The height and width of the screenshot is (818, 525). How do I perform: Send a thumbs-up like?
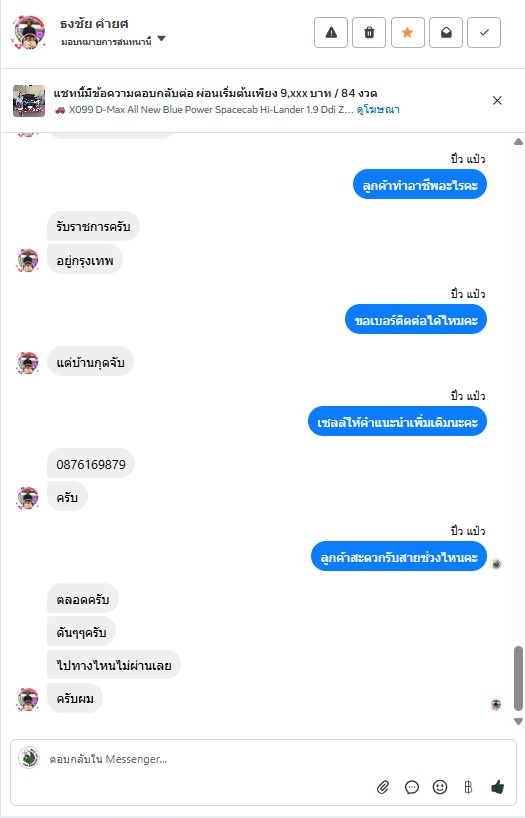coord(497,787)
